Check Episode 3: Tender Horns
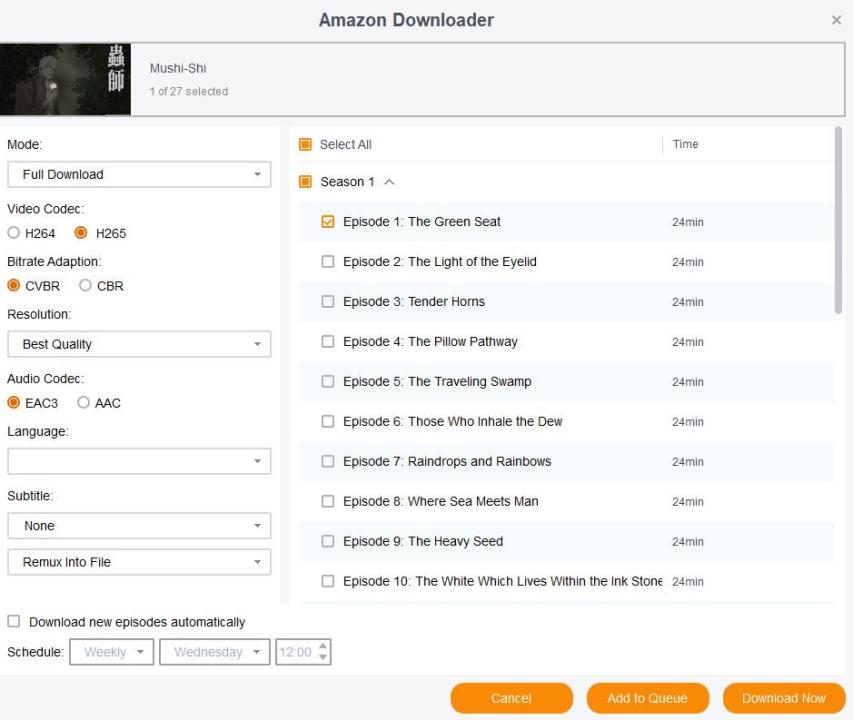 [x=327, y=302]
